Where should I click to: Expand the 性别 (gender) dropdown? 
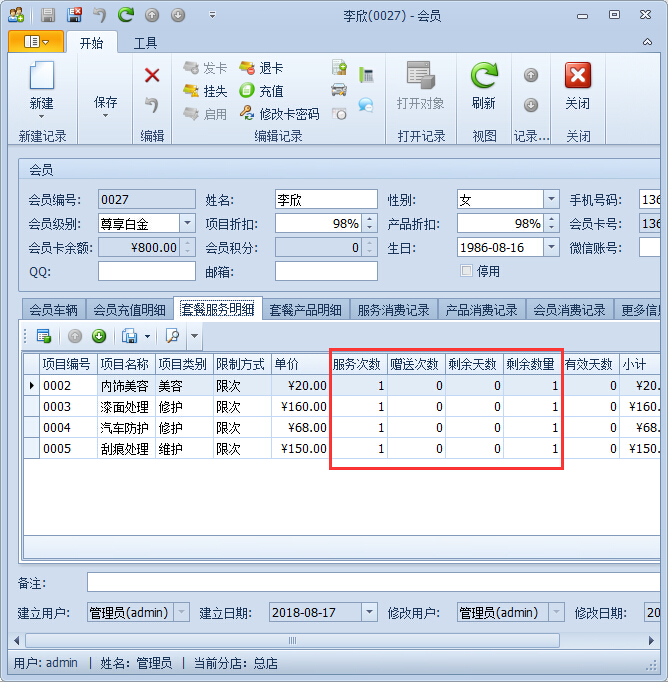coord(550,199)
